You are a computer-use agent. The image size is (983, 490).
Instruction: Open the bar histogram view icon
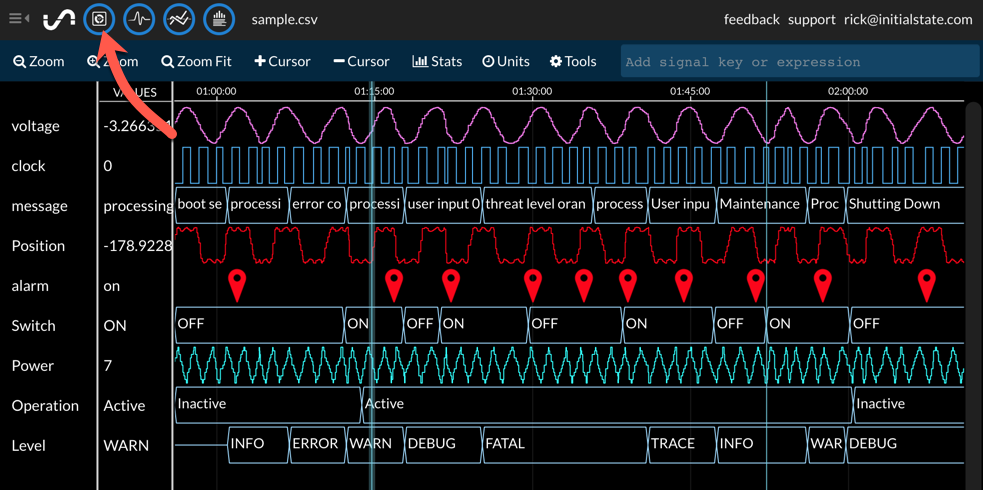(x=219, y=19)
